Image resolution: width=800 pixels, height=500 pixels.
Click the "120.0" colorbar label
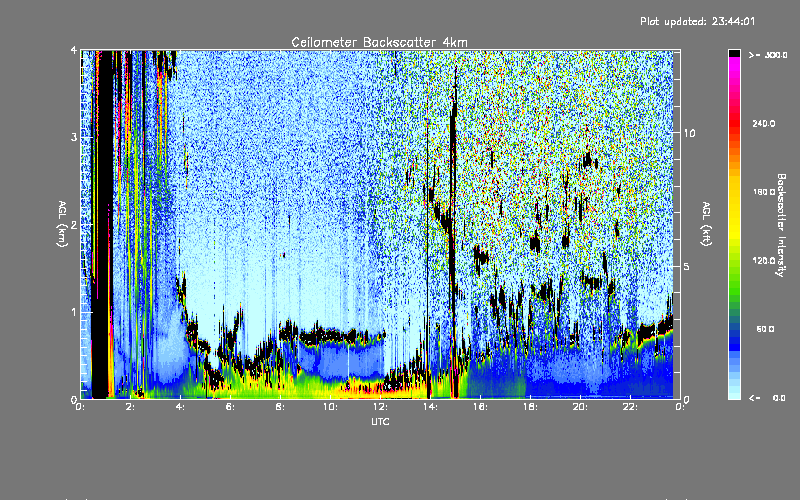click(x=764, y=260)
